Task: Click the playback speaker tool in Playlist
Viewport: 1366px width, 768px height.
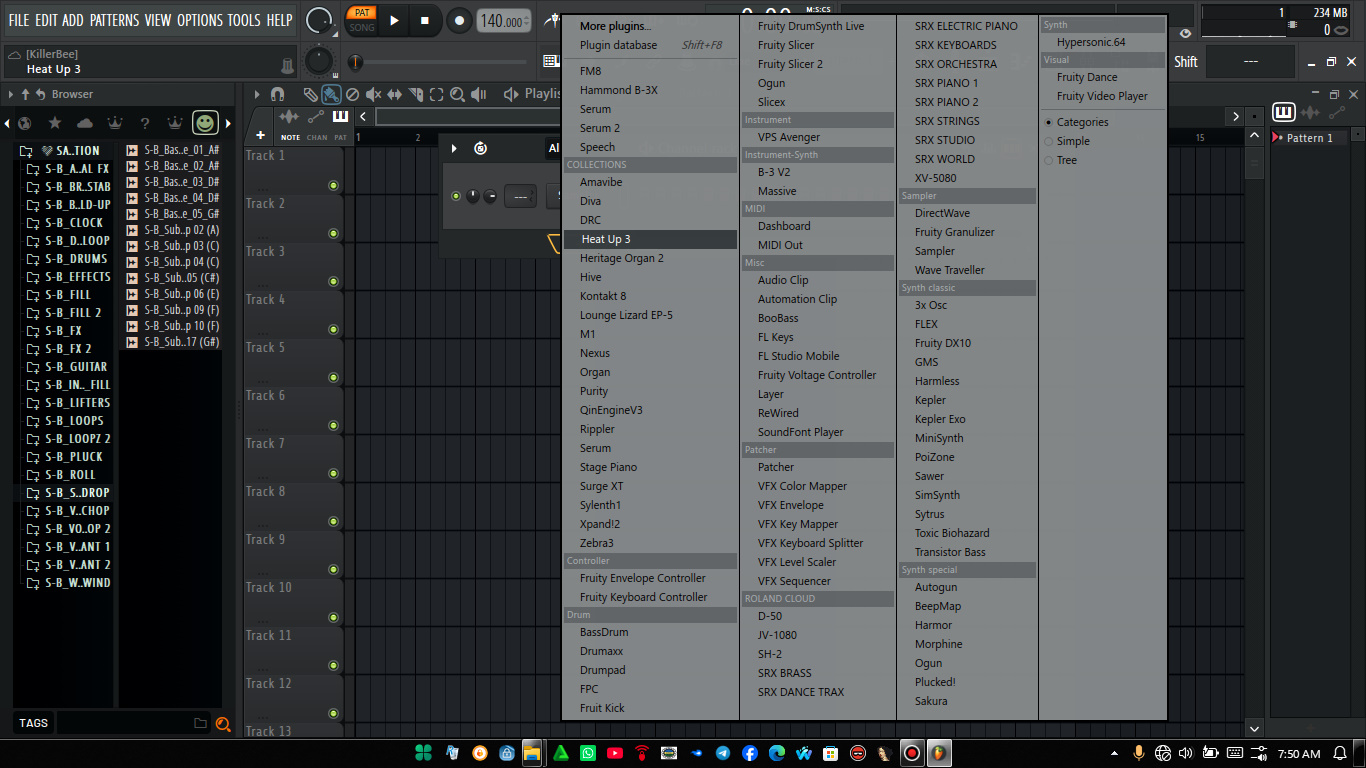Action: (x=479, y=94)
